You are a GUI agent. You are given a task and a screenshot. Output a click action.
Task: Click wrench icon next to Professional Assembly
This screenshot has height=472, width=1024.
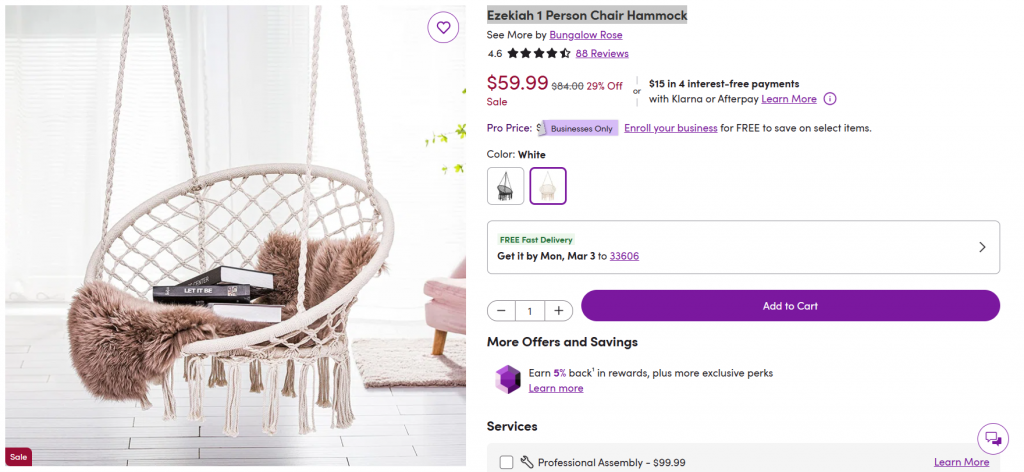point(527,462)
